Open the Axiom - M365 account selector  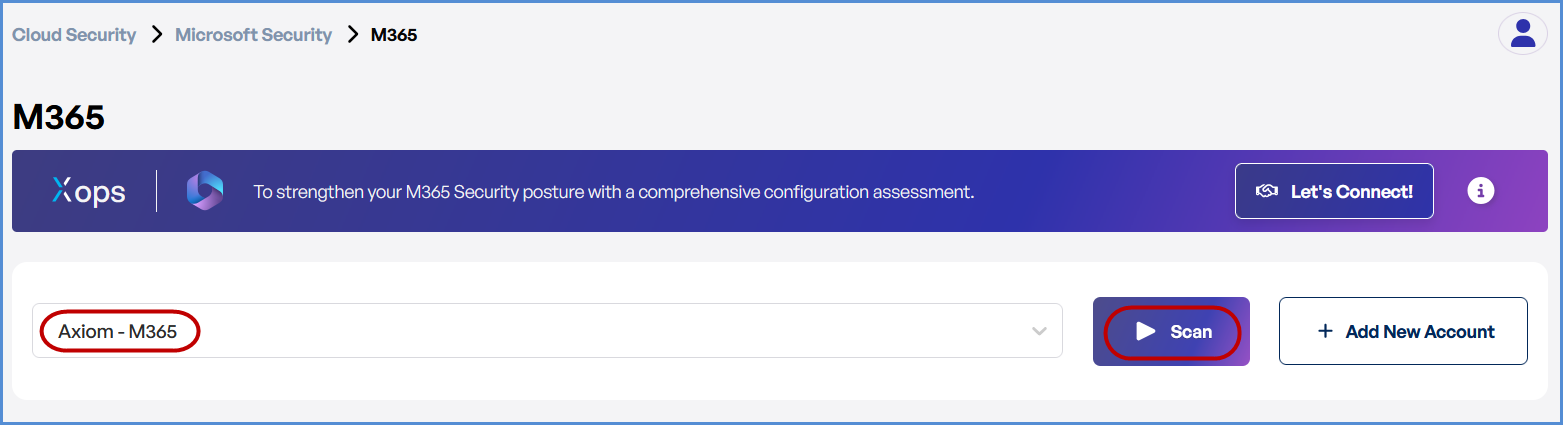(x=118, y=332)
